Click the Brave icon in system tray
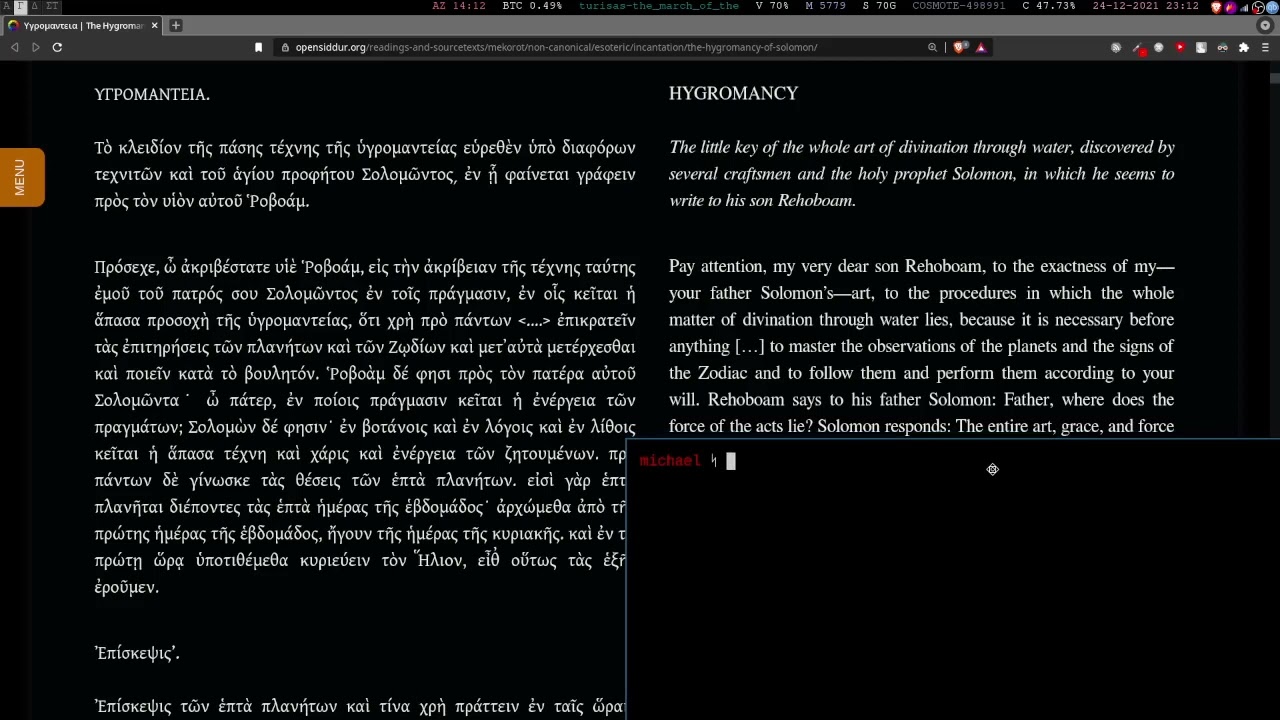The width and height of the screenshot is (1280, 720). click(1216, 6)
